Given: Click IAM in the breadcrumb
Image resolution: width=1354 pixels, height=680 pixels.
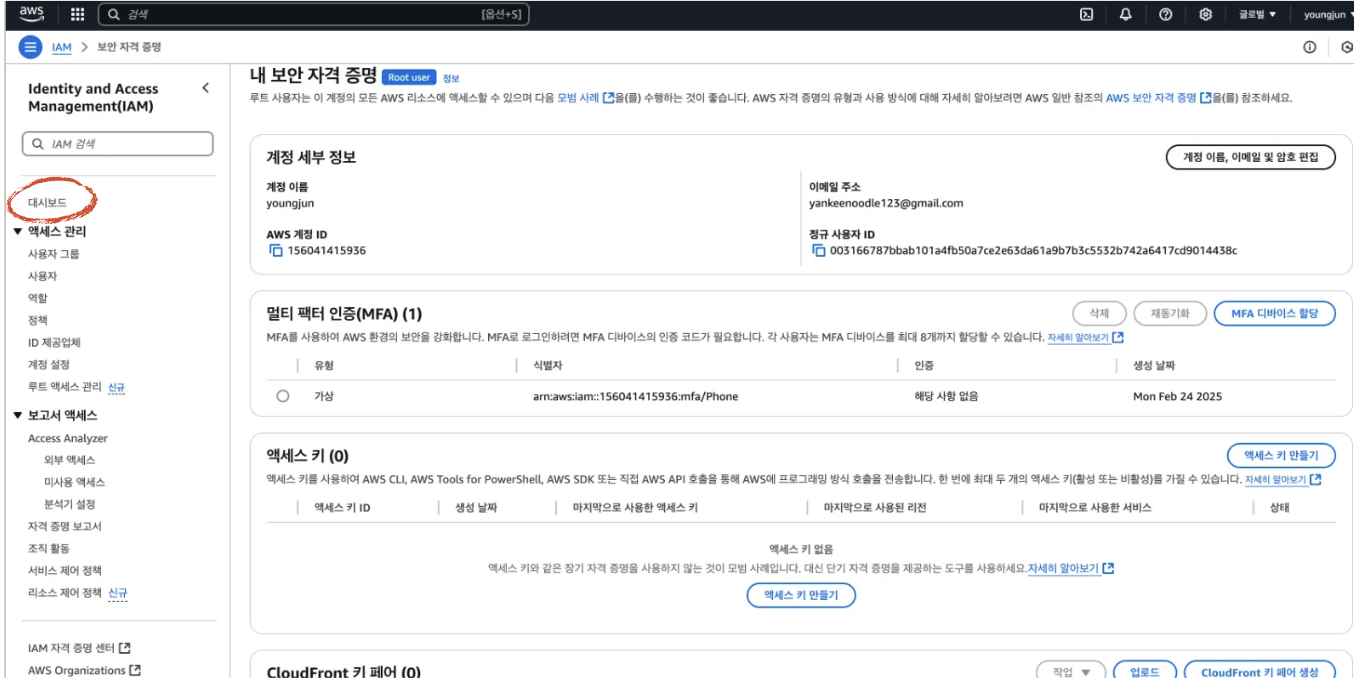Looking at the screenshot, I should pos(62,47).
